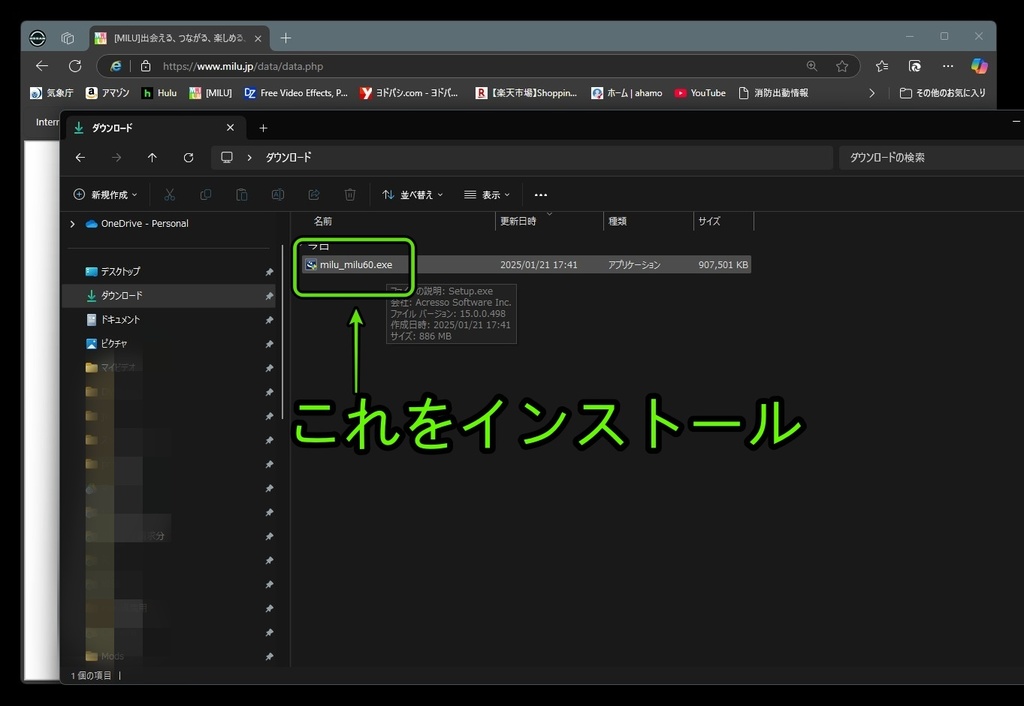Open the 表示 view dropdown
Screen dimensions: 1024x706
(487, 195)
